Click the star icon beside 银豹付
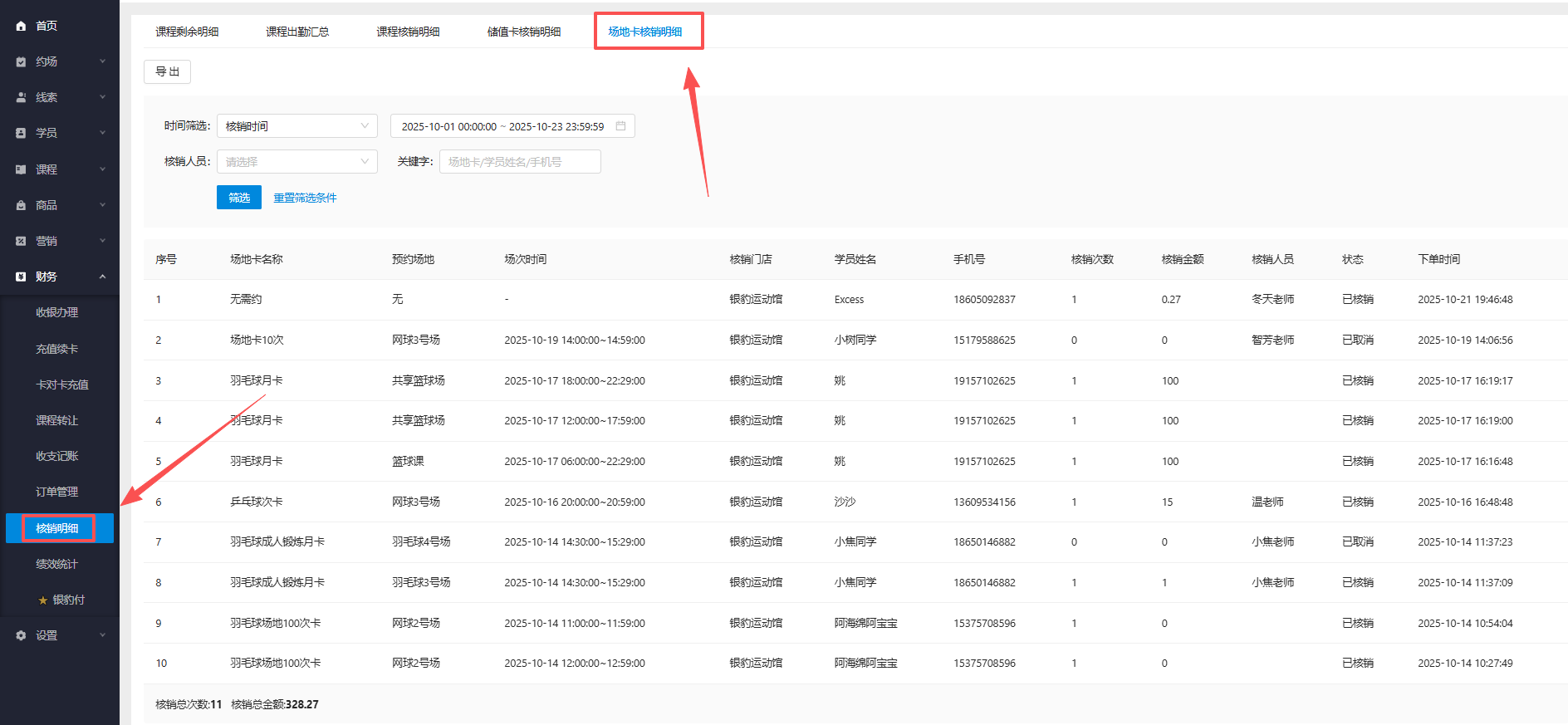The height and width of the screenshot is (725, 1568). (x=43, y=600)
